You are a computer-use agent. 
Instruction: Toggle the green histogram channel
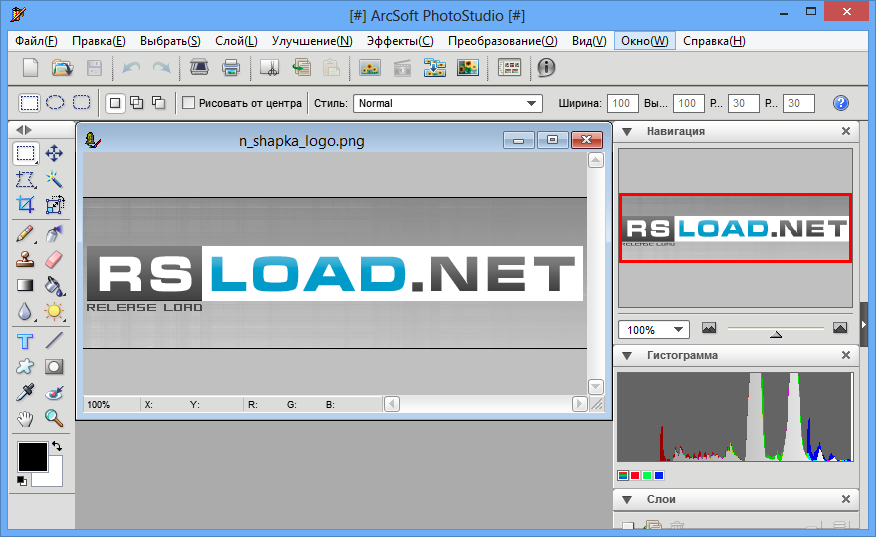point(647,476)
